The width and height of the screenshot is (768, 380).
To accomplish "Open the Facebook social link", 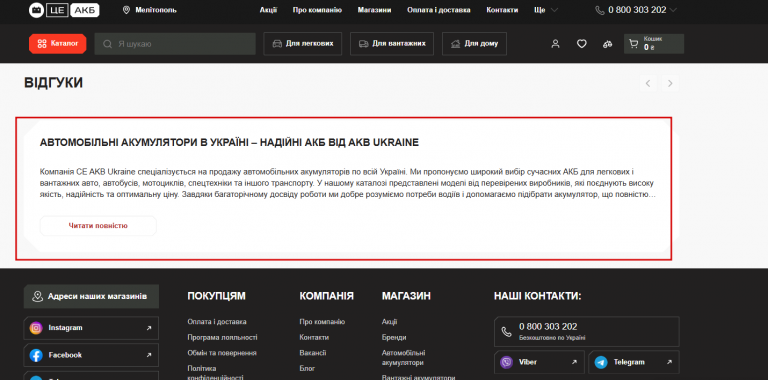I will (x=91, y=355).
